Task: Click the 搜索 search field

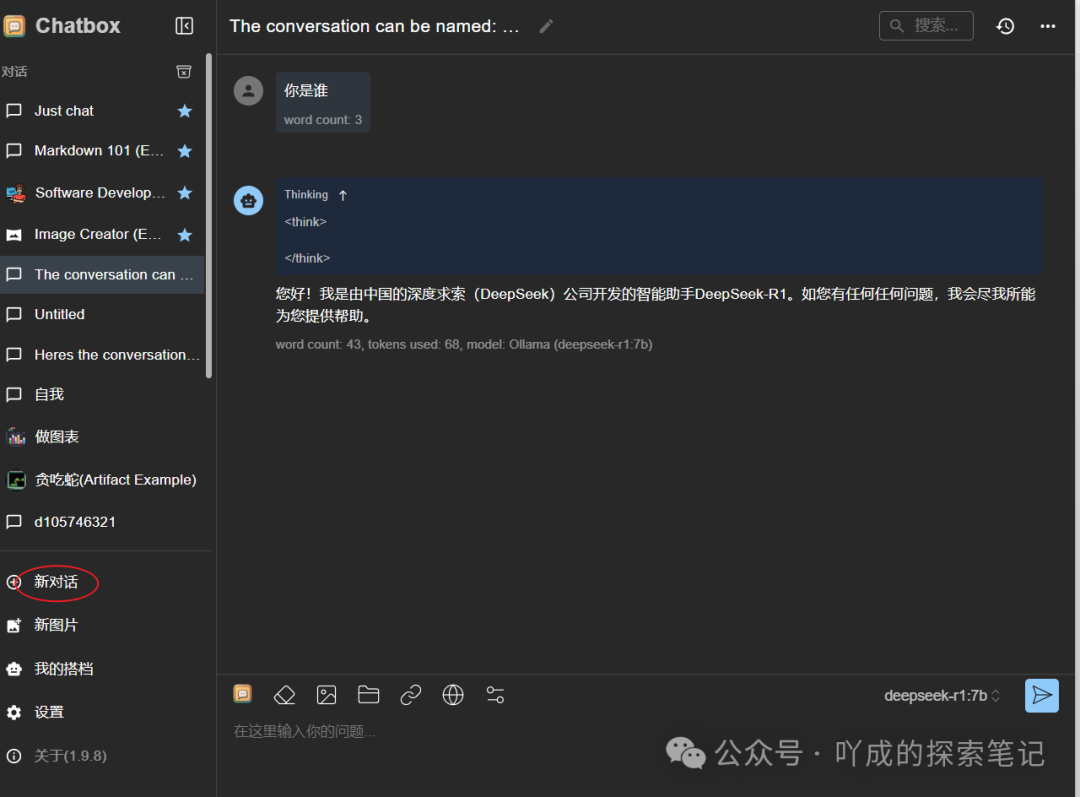Action: point(926,26)
